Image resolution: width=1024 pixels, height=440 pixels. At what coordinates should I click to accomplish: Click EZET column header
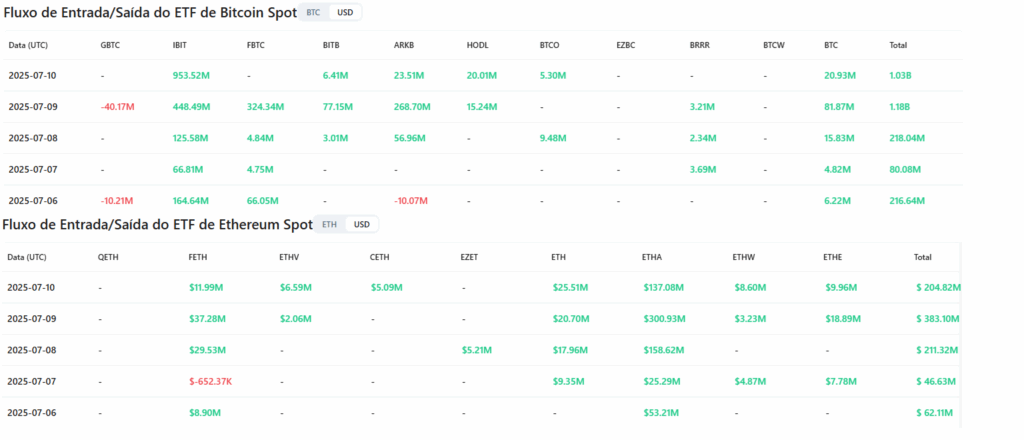(x=469, y=257)
